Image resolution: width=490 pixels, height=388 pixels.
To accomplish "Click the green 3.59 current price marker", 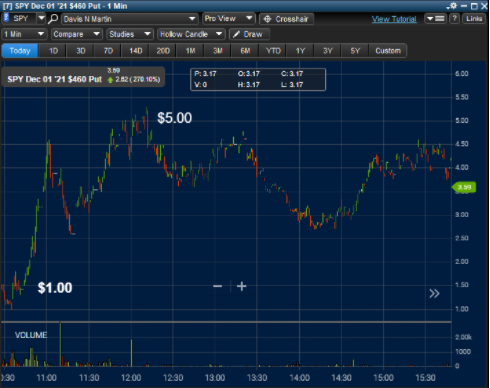I will 464,187.
